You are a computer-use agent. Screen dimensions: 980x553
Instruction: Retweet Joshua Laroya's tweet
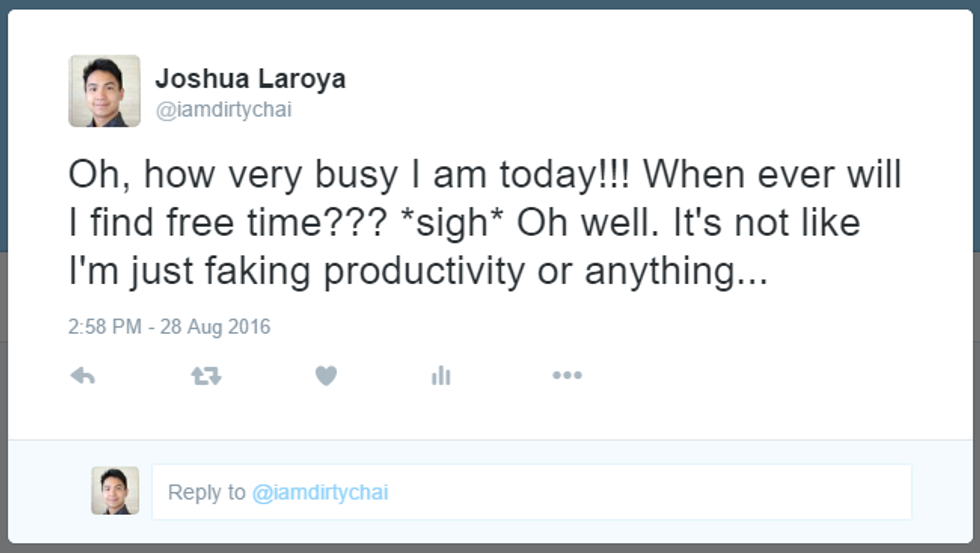click(x=206, y=376)
